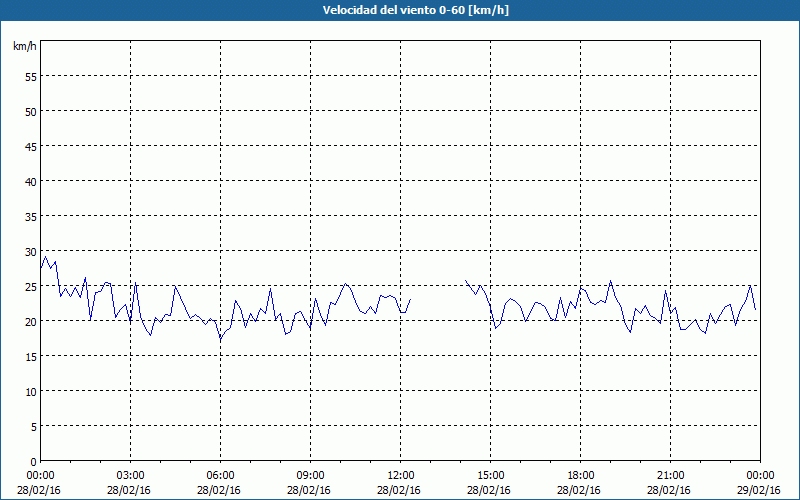Select the y-axis value 15
The width and height of the screenshot is (800, 500).
(31, 357)
